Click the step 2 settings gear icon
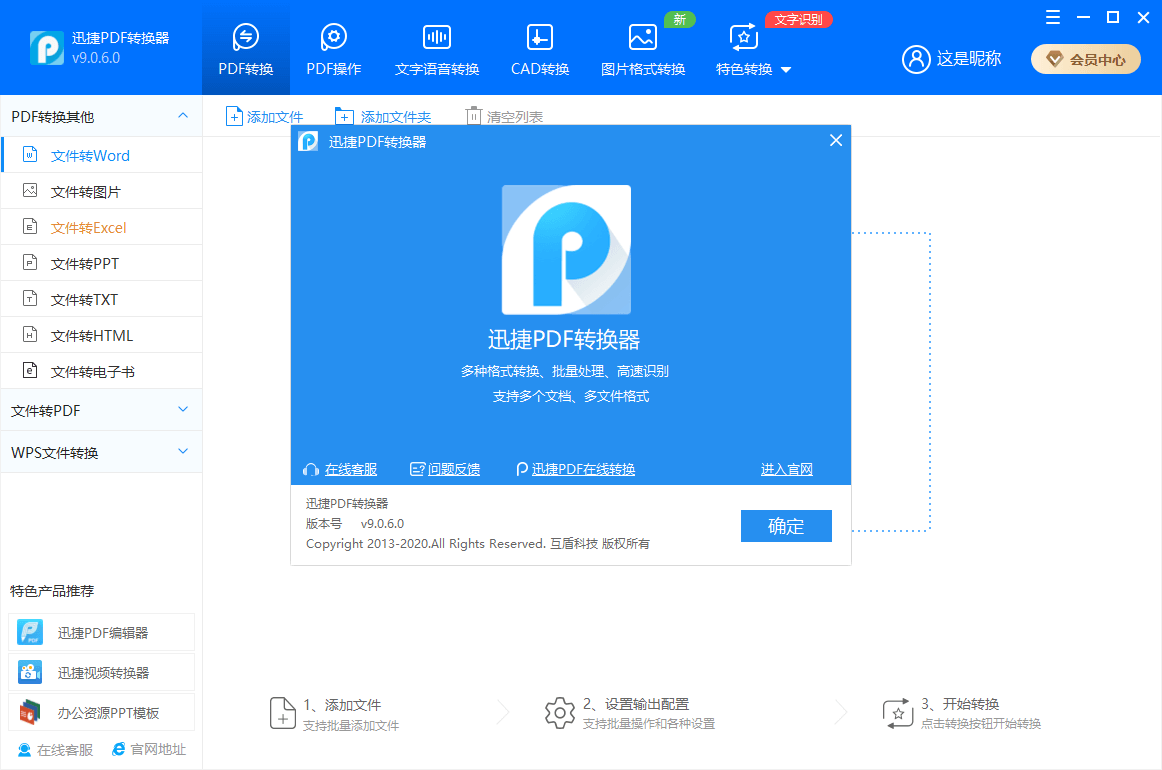The width and height of the screenshot is (1162, 770). [560, 713]
